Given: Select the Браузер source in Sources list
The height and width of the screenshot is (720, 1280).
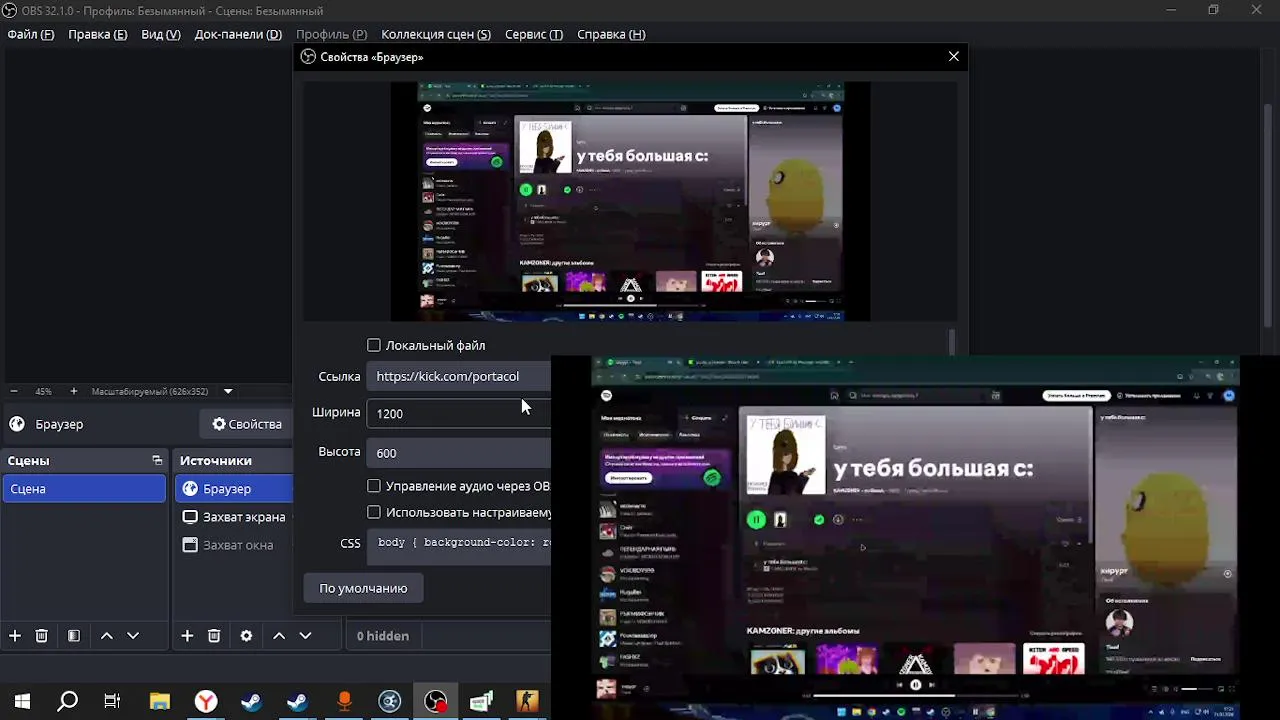Looking at the screenshot, I should point(234,489).
